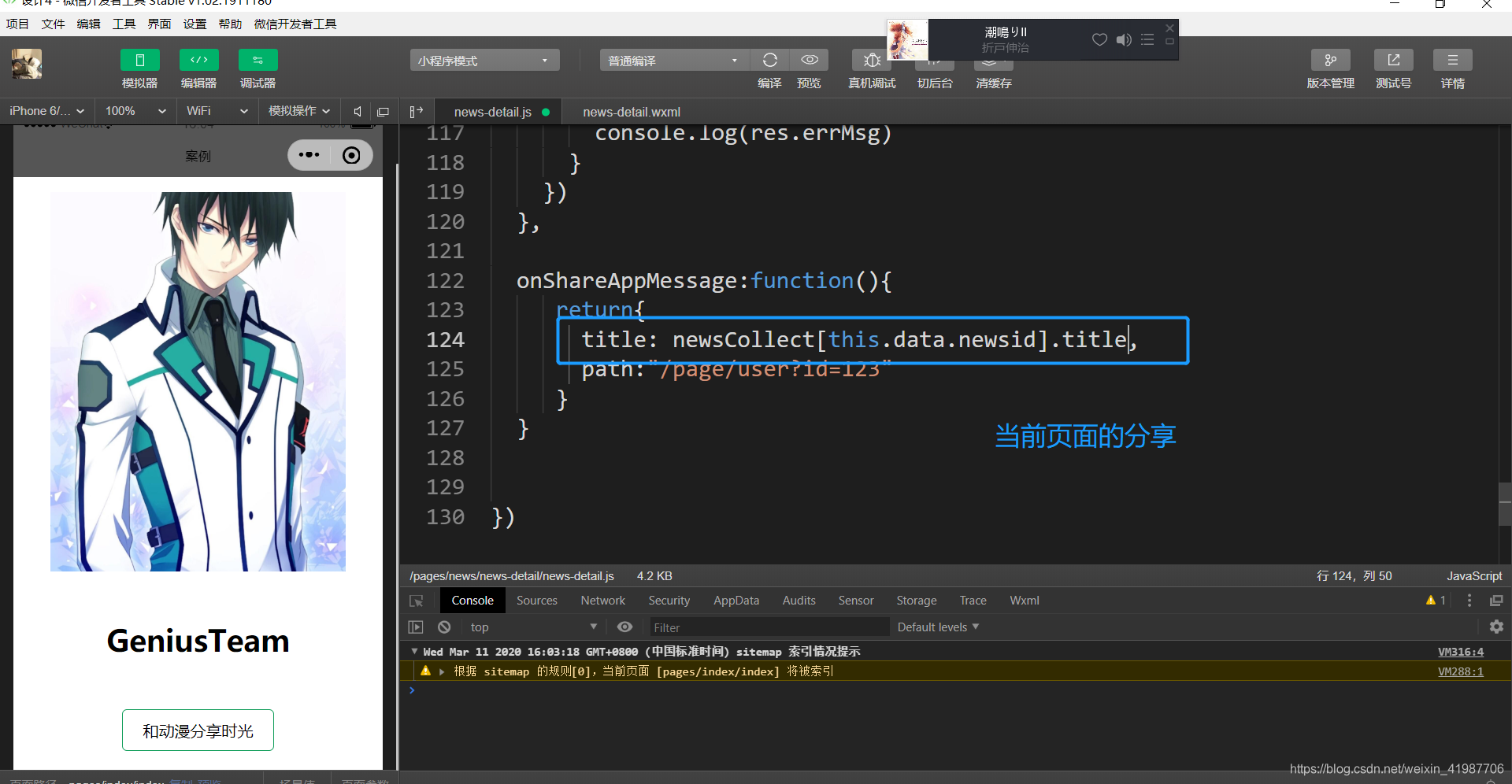The width and height of the screenshot is (1512, 784).
Task: Open the mini program mode dropdown
Action: point(484,61)
